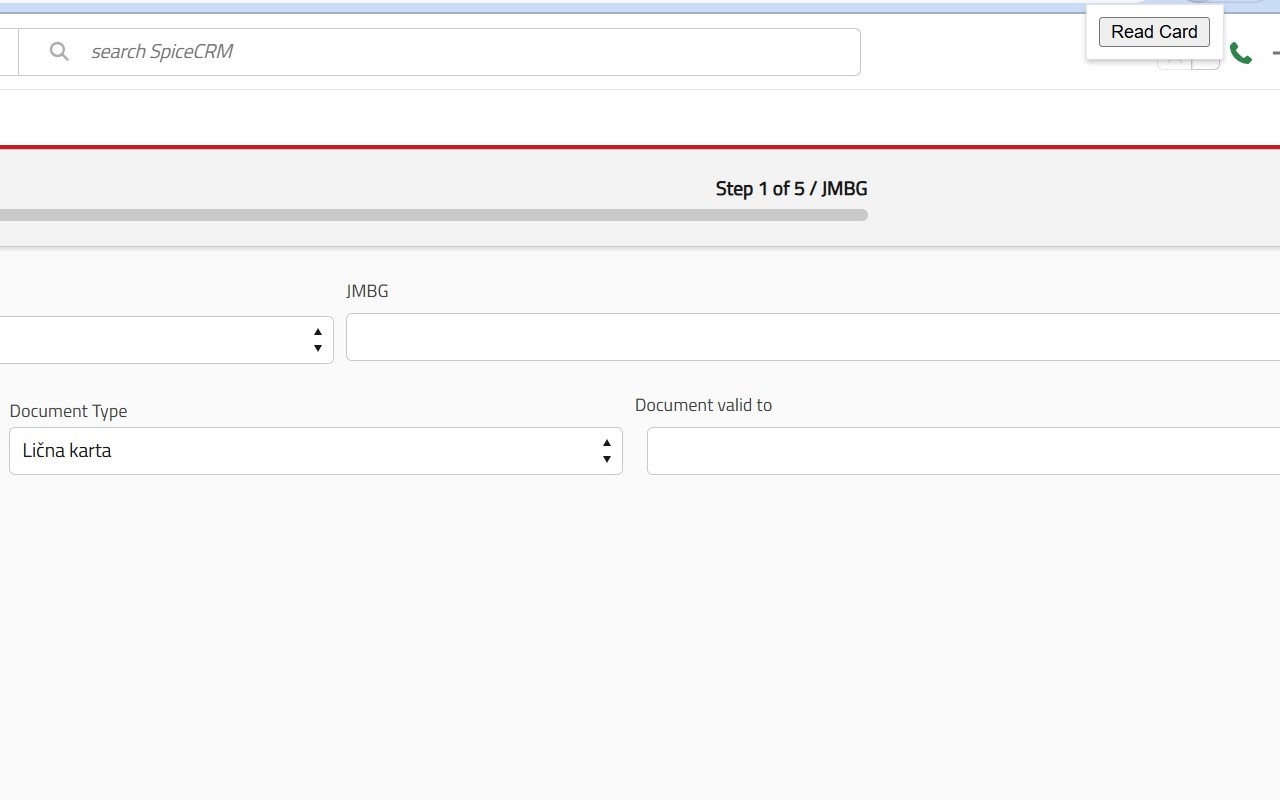
Task: Click the small square button left of phone icon
Action: pyautogui.click(x=1205, y=63)
